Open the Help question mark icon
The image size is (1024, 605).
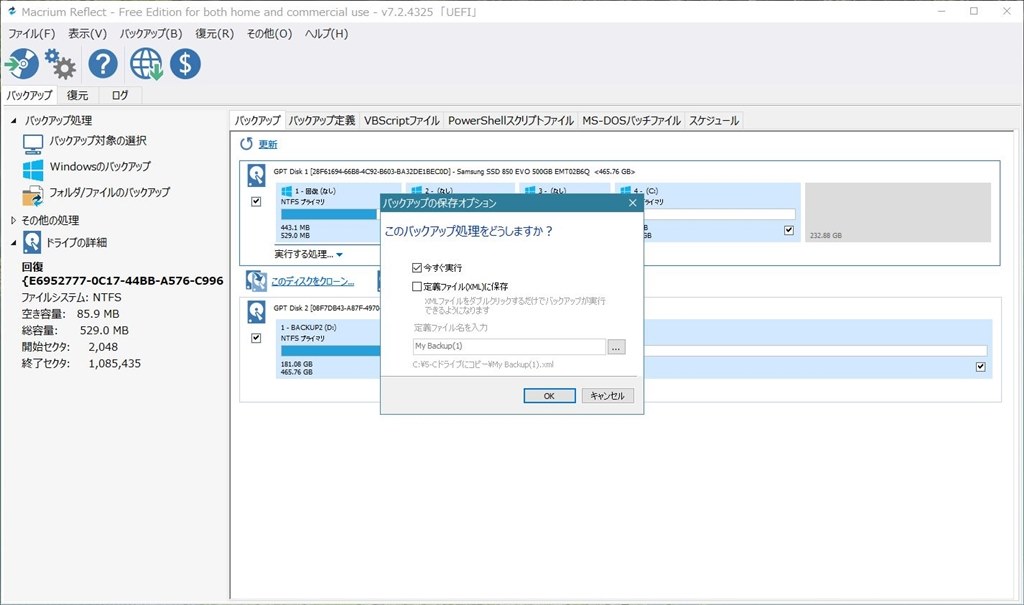[102, 63]
